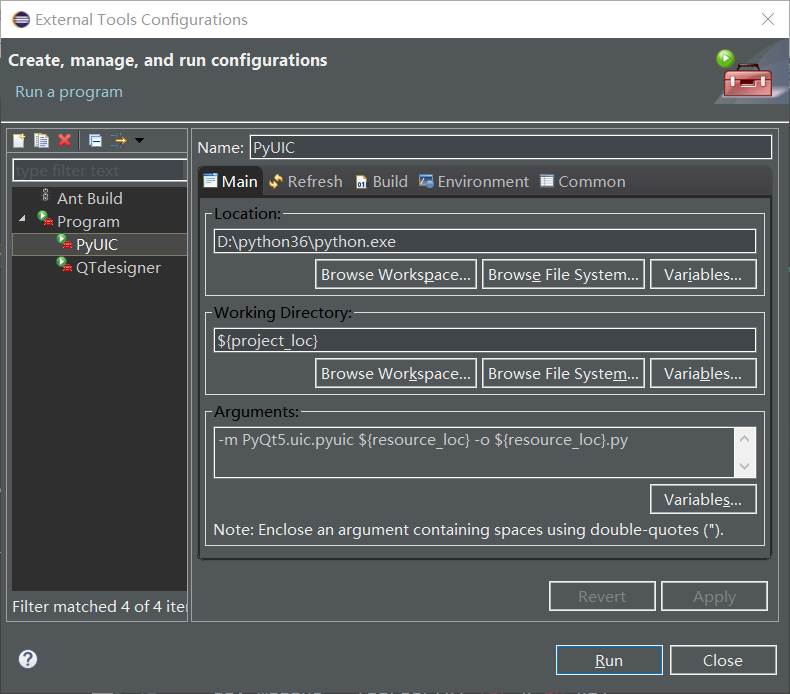Switch to the Main tab
Viewport: 790px width, 694px height.
tap(231, 181)
